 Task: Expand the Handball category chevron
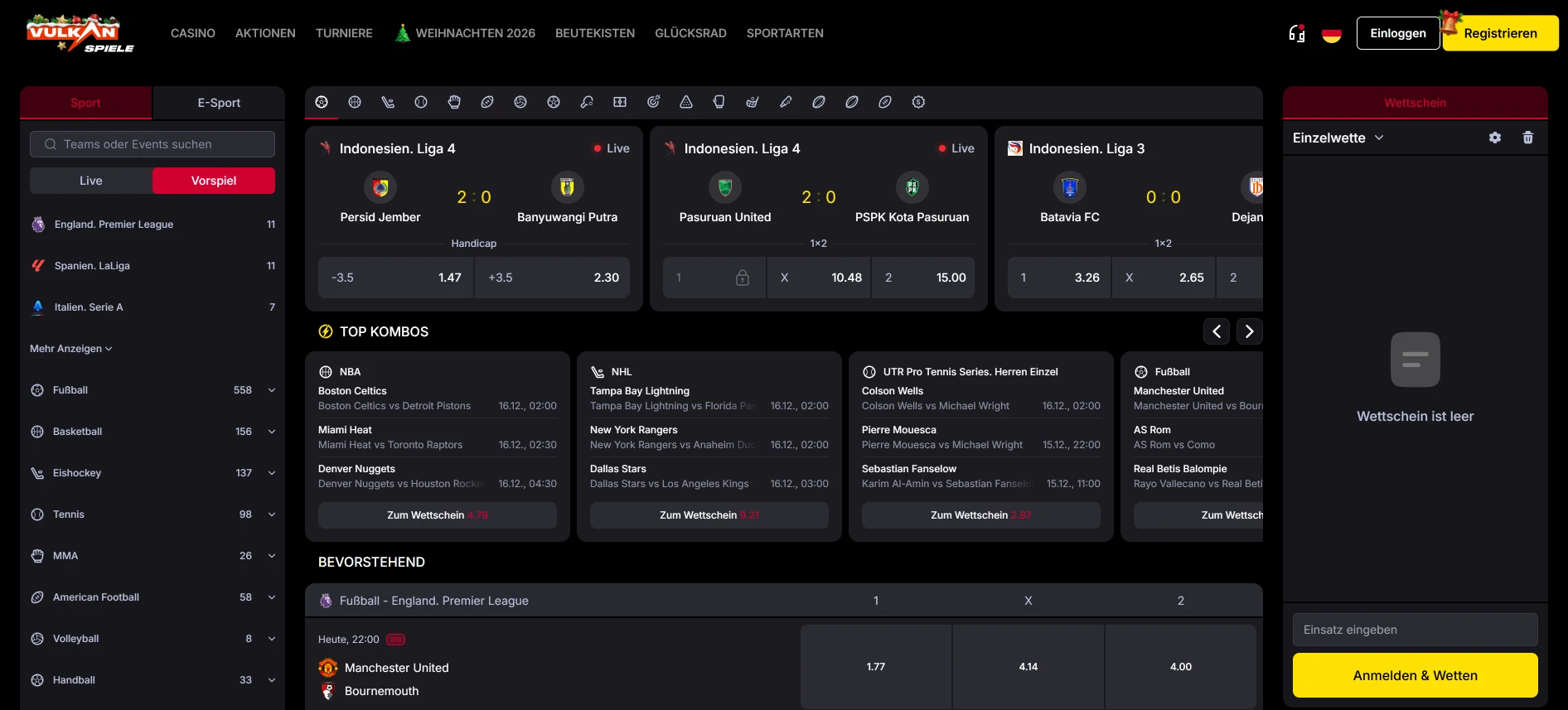click(272, 680)
